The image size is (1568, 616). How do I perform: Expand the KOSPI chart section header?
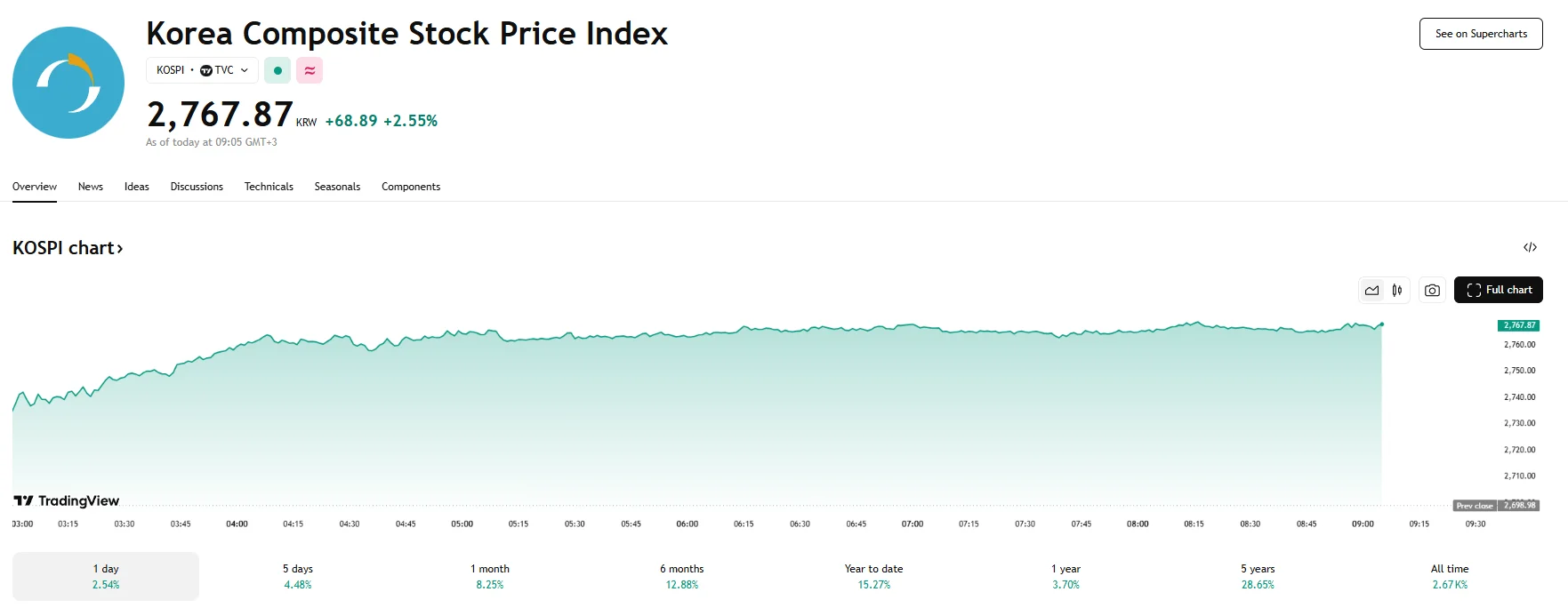pos(68,247)
